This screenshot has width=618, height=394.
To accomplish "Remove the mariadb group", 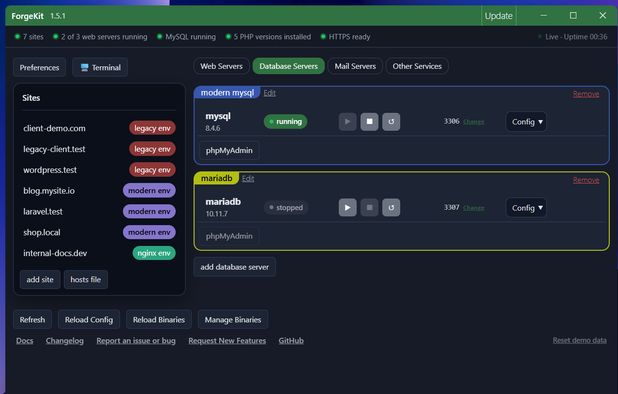I will (x=586, y=180).
